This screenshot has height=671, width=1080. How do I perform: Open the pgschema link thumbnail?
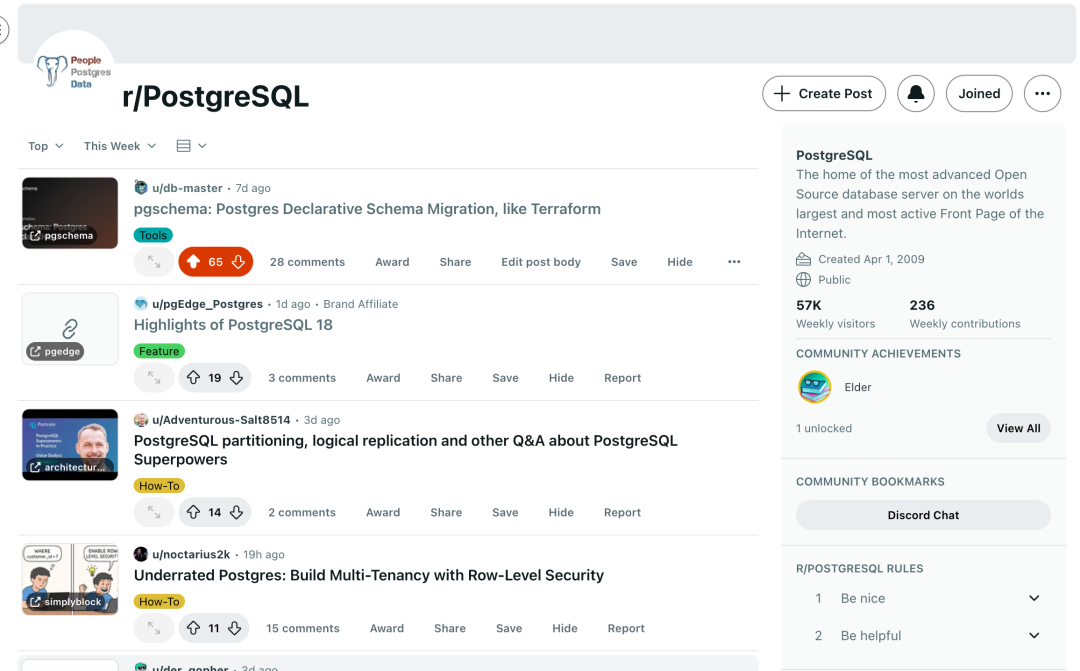point(70,213)
